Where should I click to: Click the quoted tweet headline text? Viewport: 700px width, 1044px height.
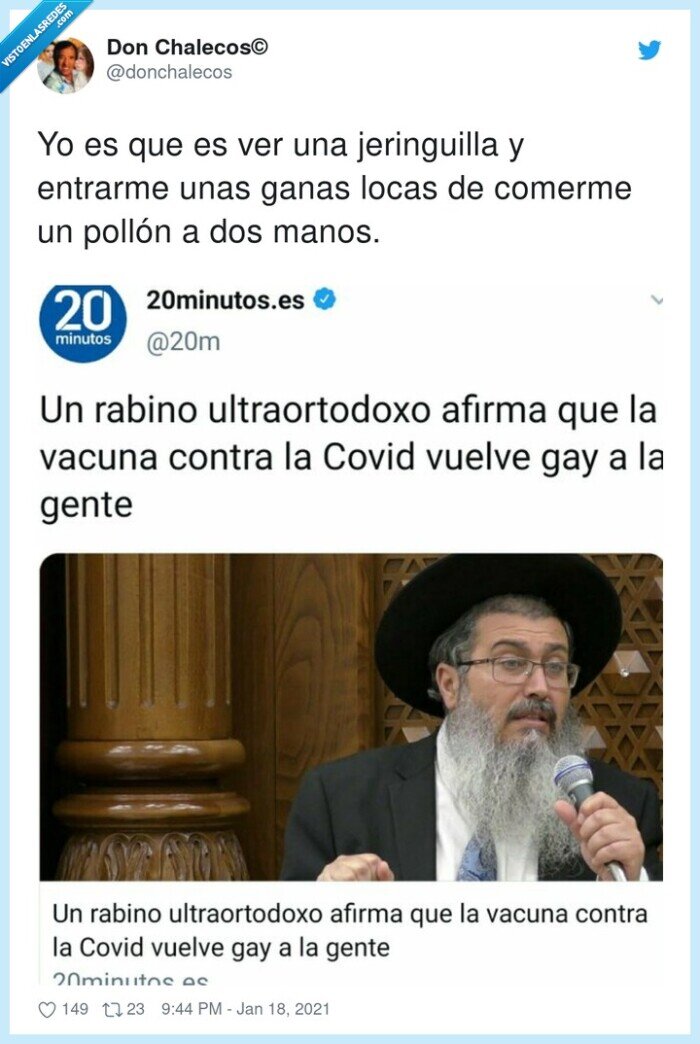click(x=351, y=457)
